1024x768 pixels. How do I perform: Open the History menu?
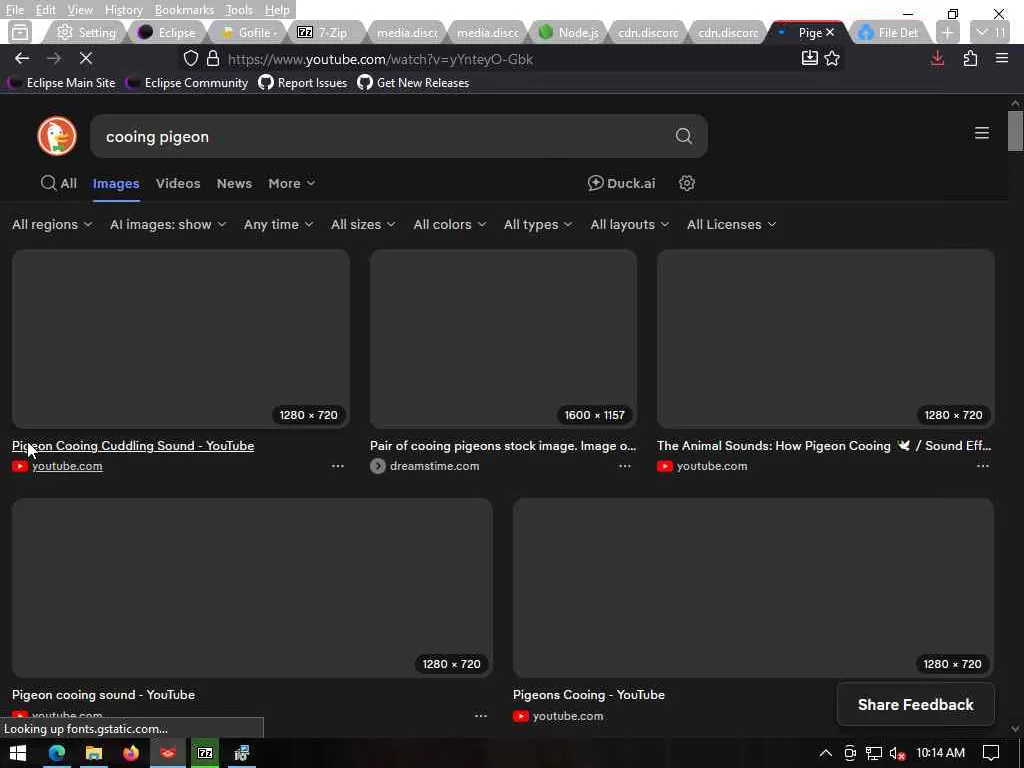[x=123, y=10]
